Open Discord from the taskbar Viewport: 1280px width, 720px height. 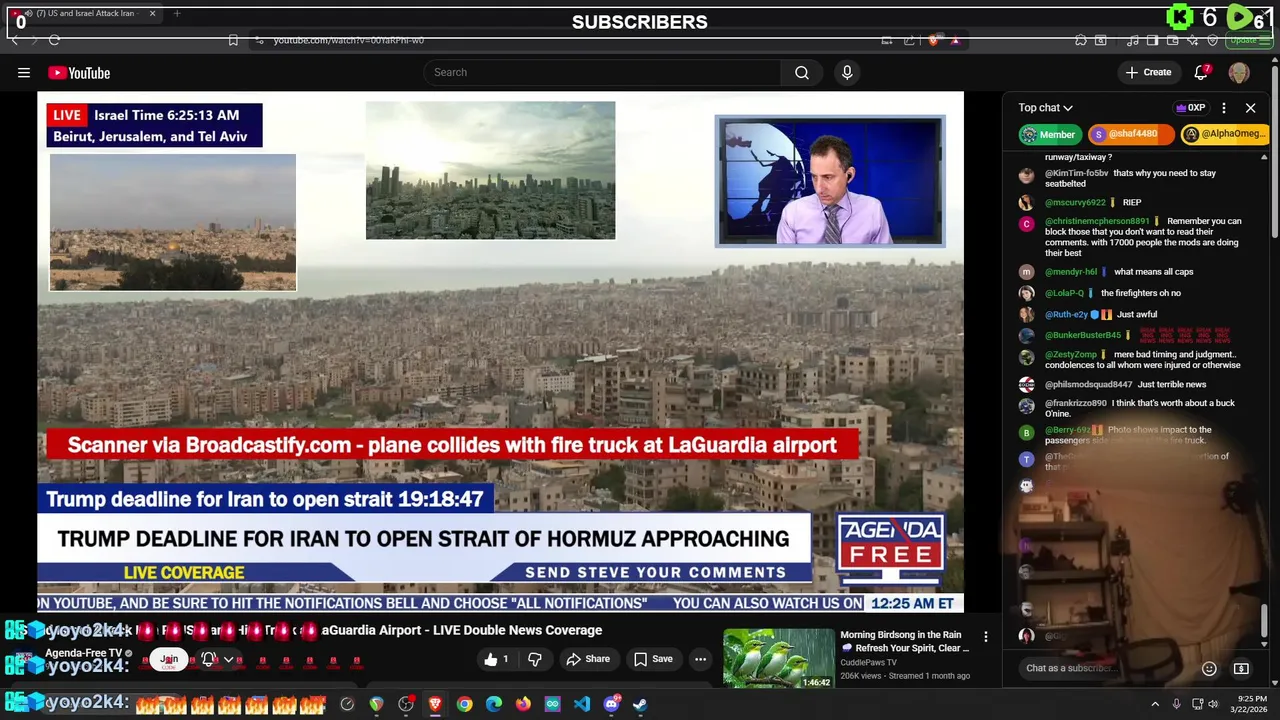pos(611,704)
